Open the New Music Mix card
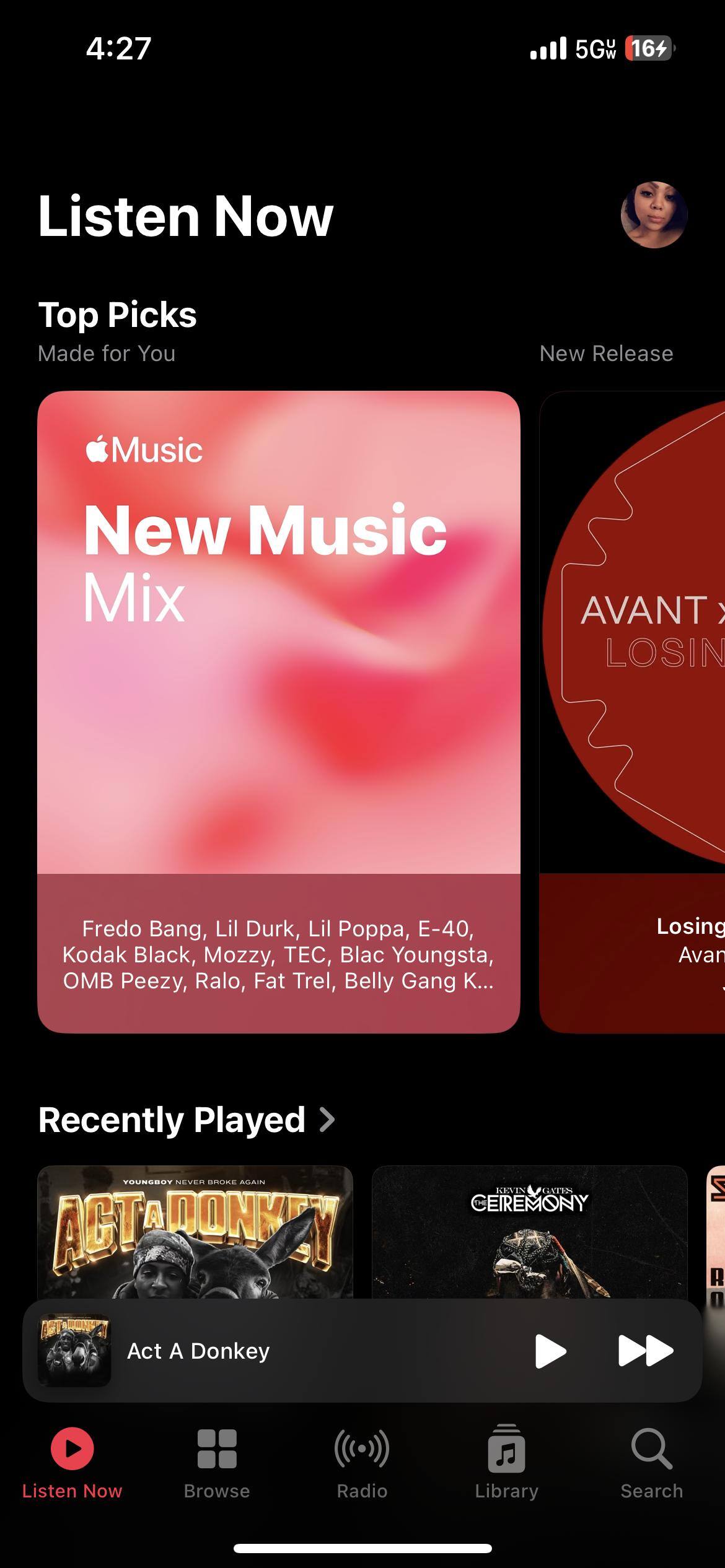The image size is (725, 1568). click(279, 712)
